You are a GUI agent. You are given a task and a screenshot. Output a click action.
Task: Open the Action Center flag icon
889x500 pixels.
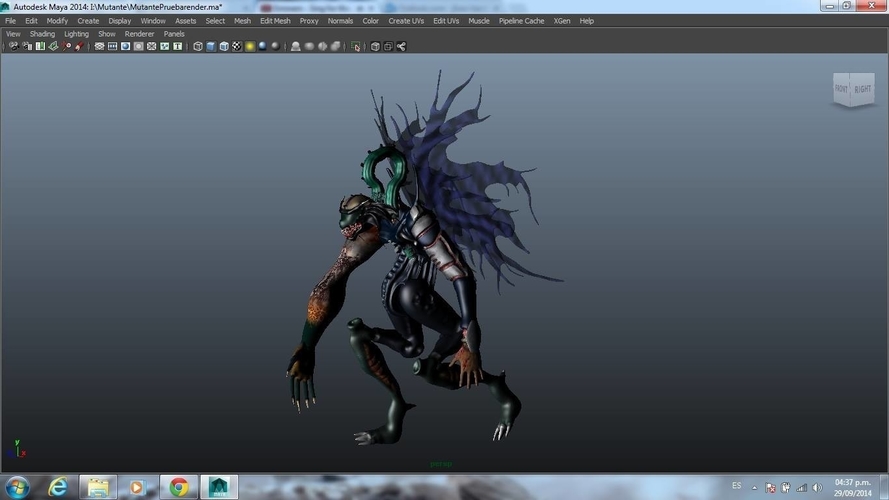(770, 488)
